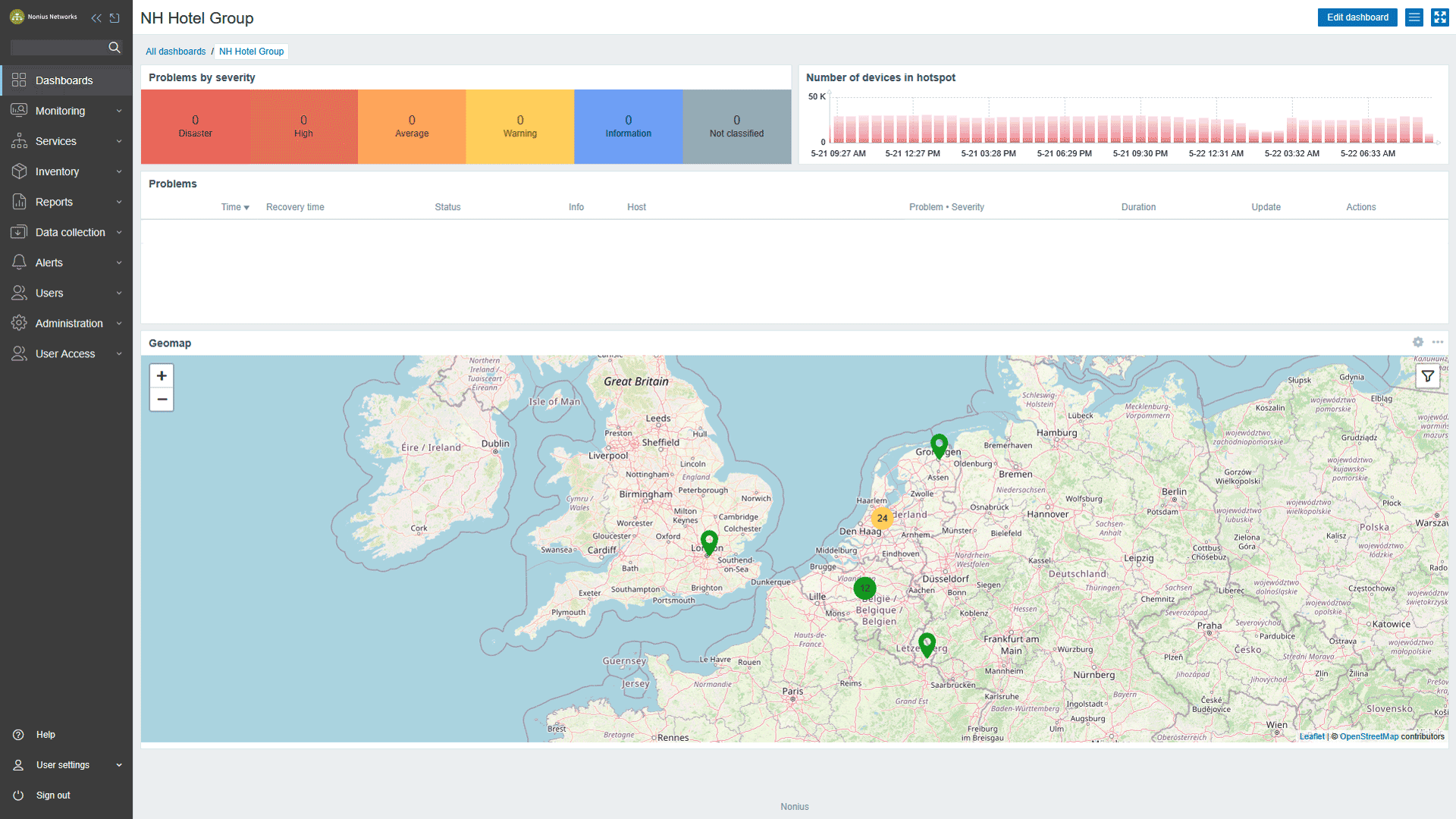Click the Geomap filter funnel icon
Viewport: 1456px width, 819px height.
click(1427, 376)
